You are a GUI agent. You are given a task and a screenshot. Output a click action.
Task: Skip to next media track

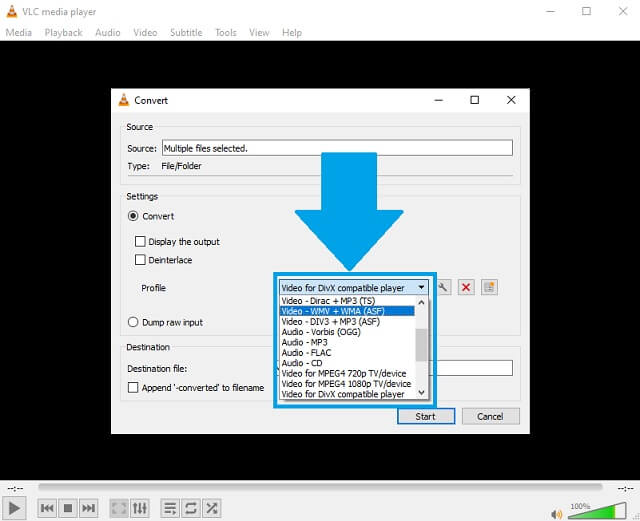(x=89, y=508)
